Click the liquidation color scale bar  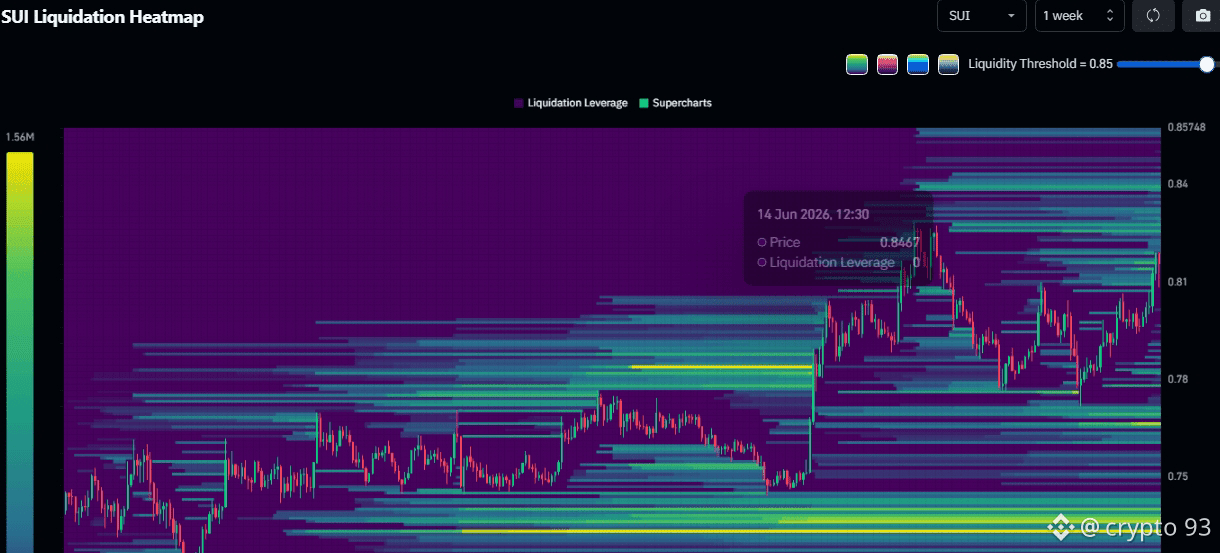(x=20, y=352)
